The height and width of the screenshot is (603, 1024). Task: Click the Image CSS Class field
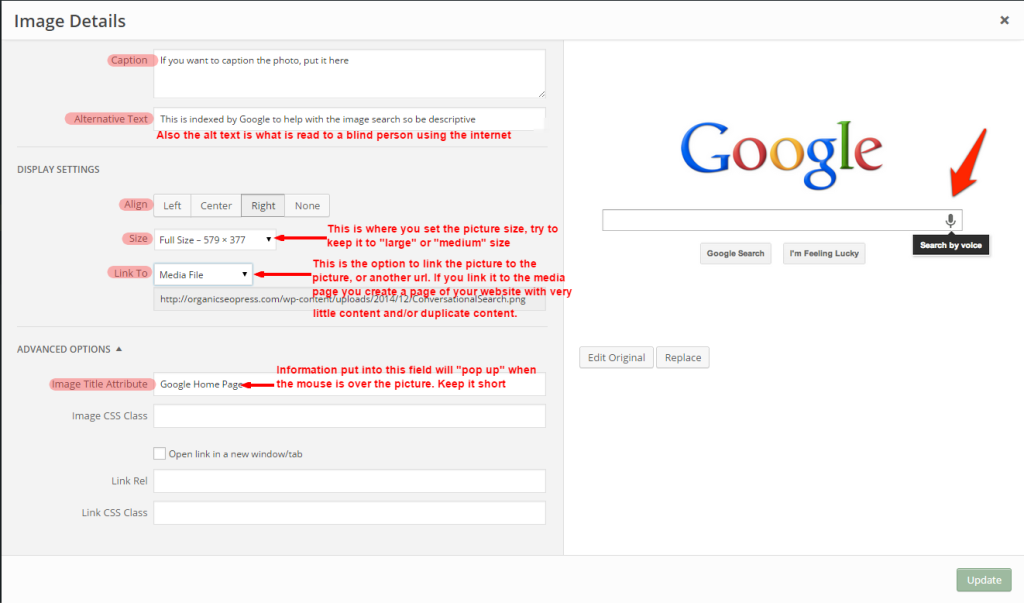(350, 416)
